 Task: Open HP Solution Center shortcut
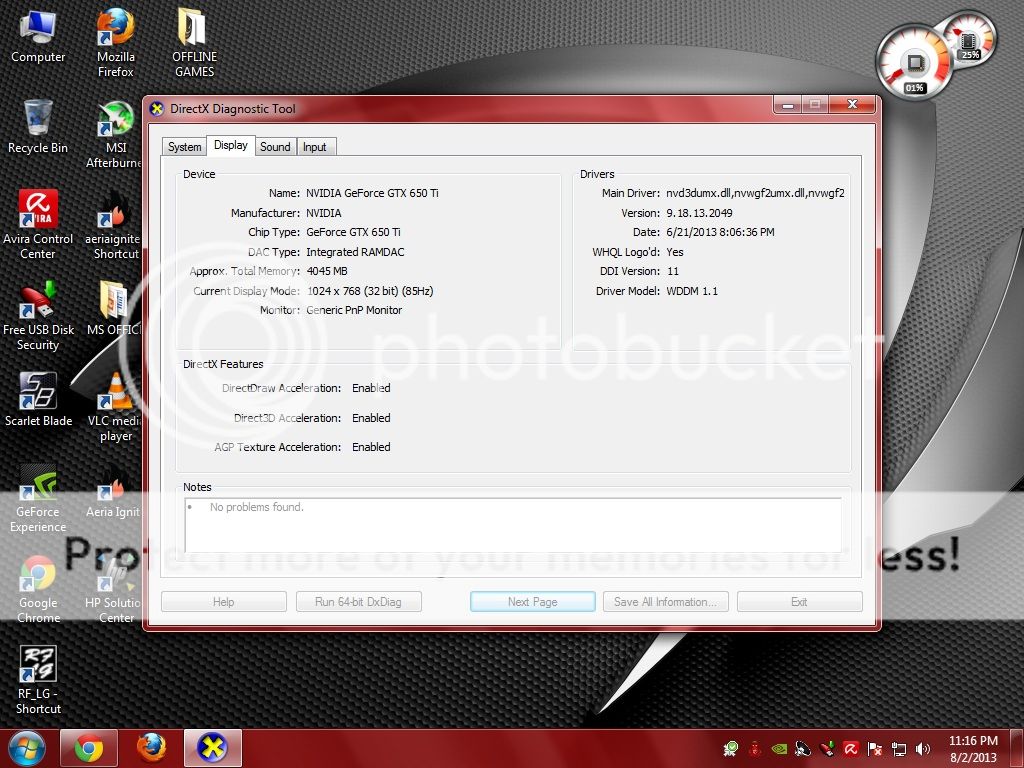pos(114,589)
